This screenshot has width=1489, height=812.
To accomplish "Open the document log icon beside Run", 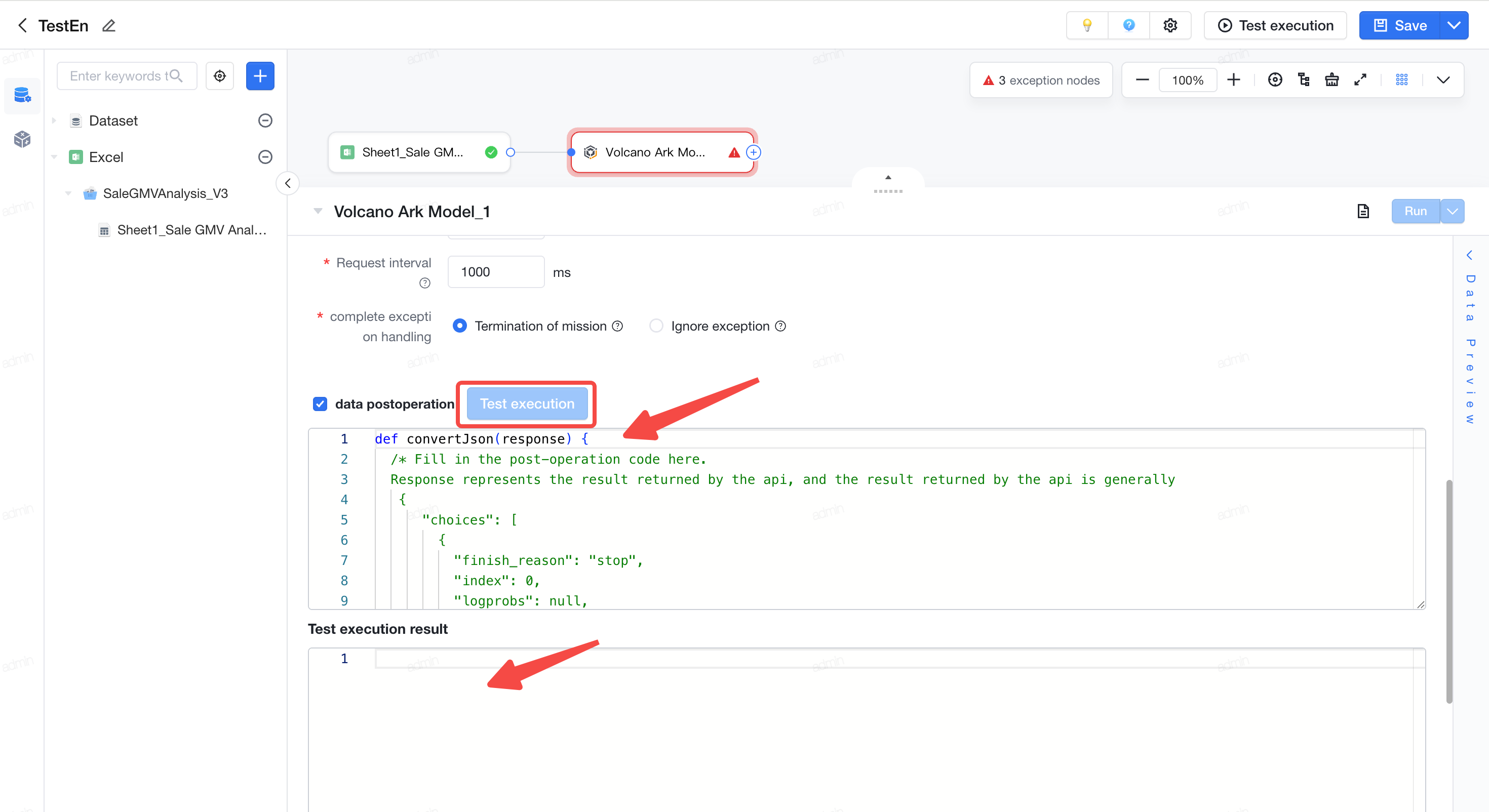I will pyautogui.click(x=1363, y=211).
